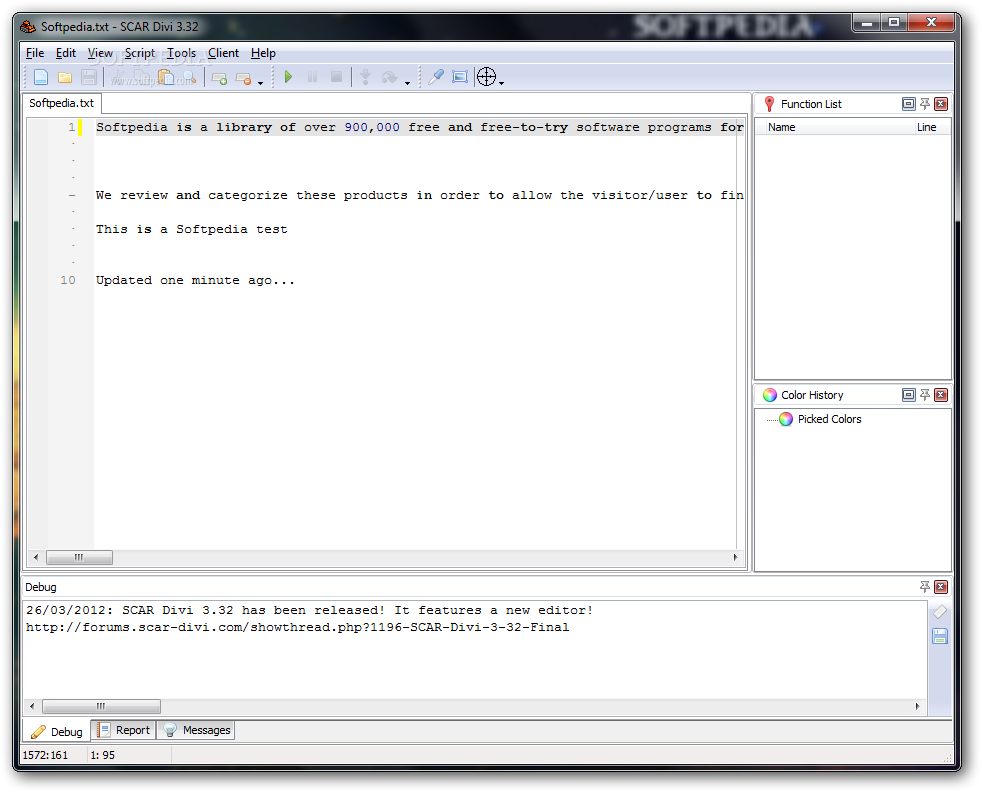This screenshot has height=792, width=982.
Task: Float the Function List panel
Action: pyautogui.click(x=909, y=104)
